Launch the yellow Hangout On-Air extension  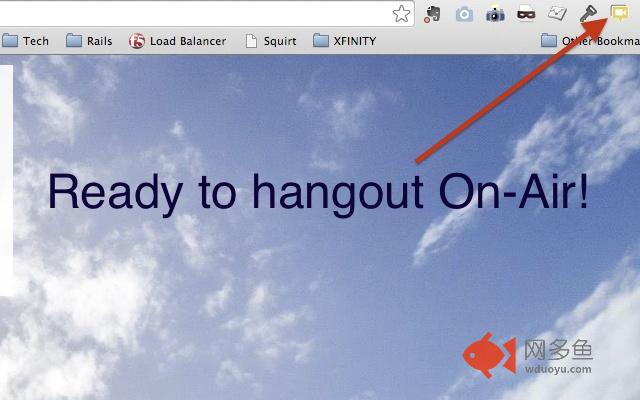tap(620, 14)
